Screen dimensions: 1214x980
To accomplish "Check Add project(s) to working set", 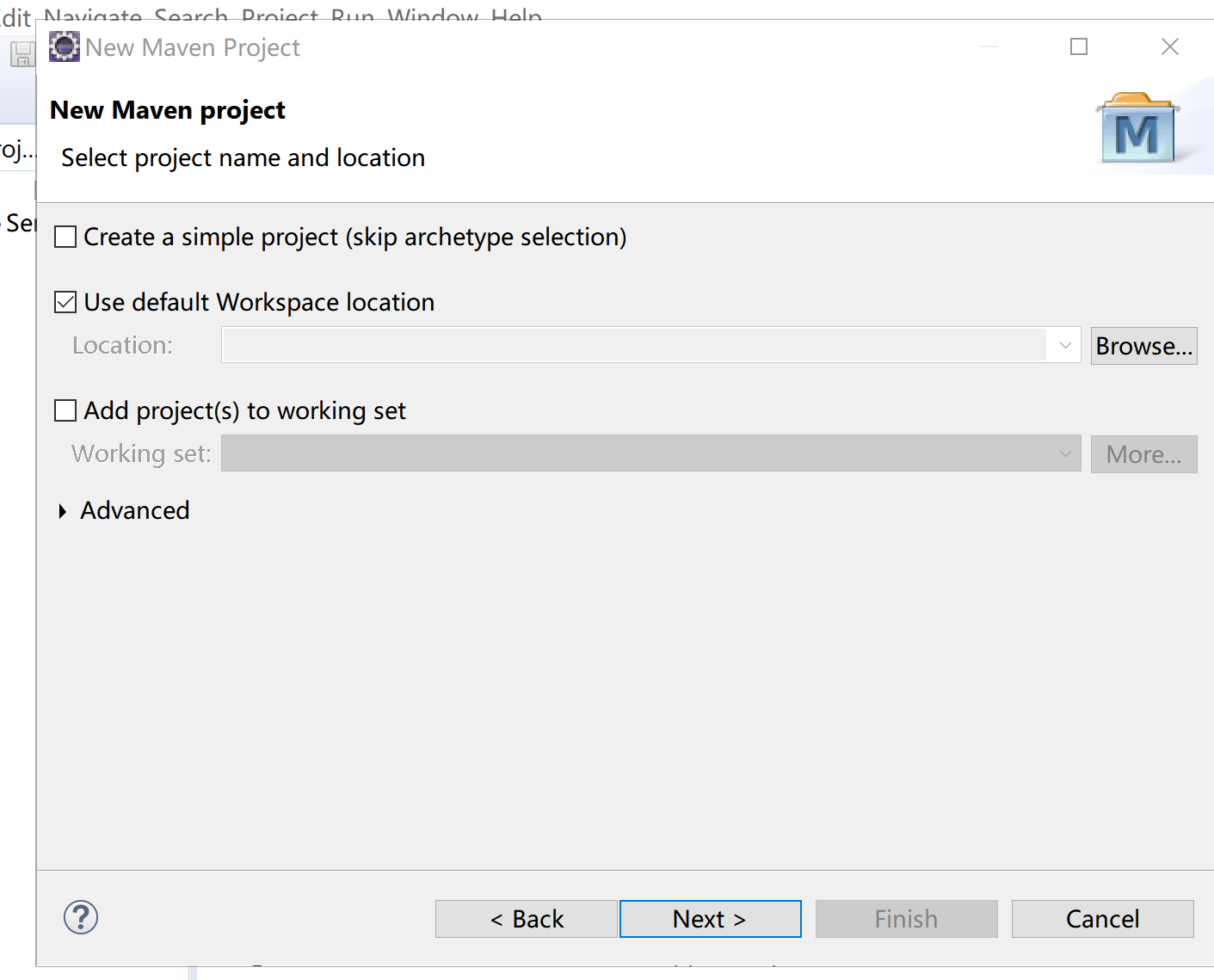I will tap(65, 410).
